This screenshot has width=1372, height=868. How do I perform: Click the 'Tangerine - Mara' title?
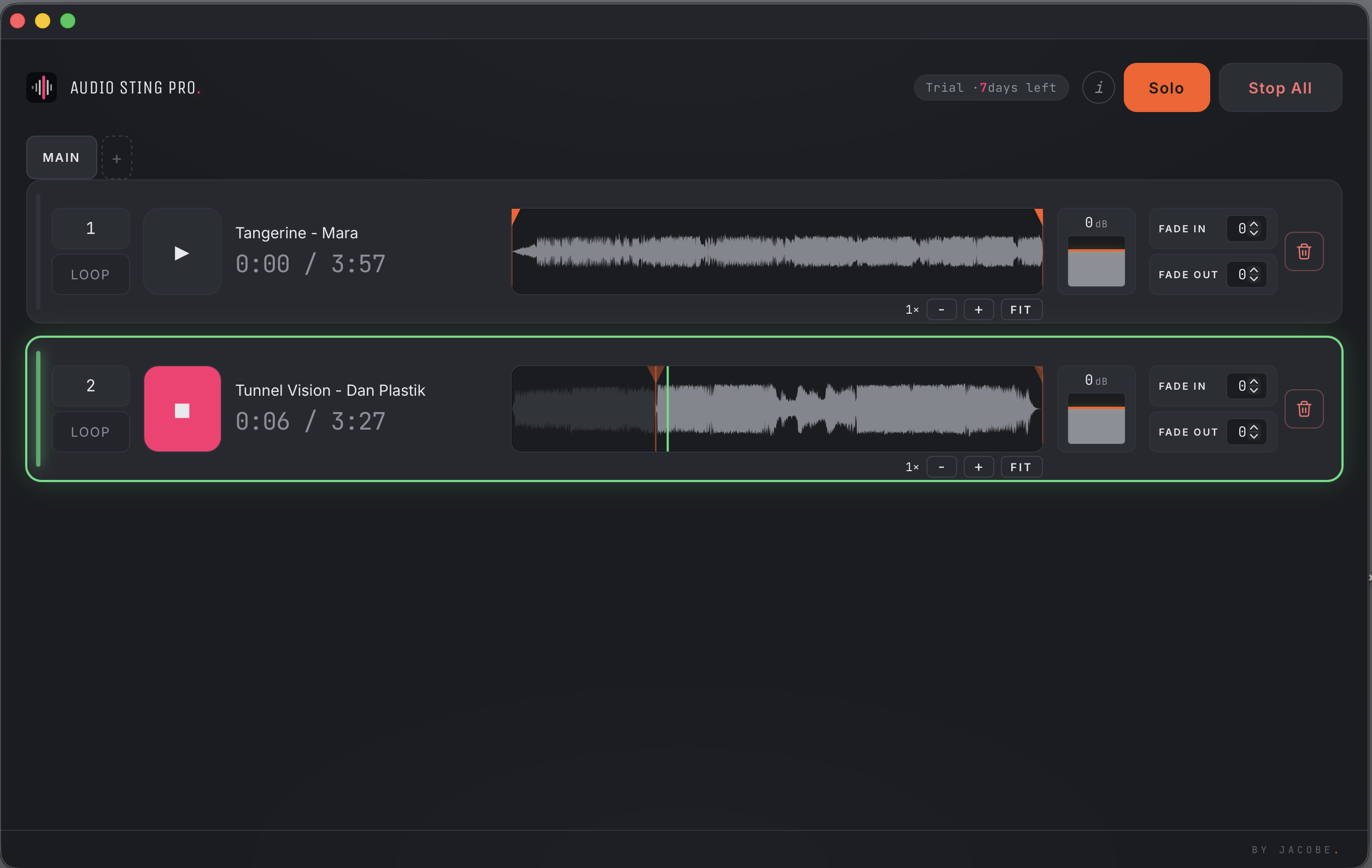tap(296, 232)
